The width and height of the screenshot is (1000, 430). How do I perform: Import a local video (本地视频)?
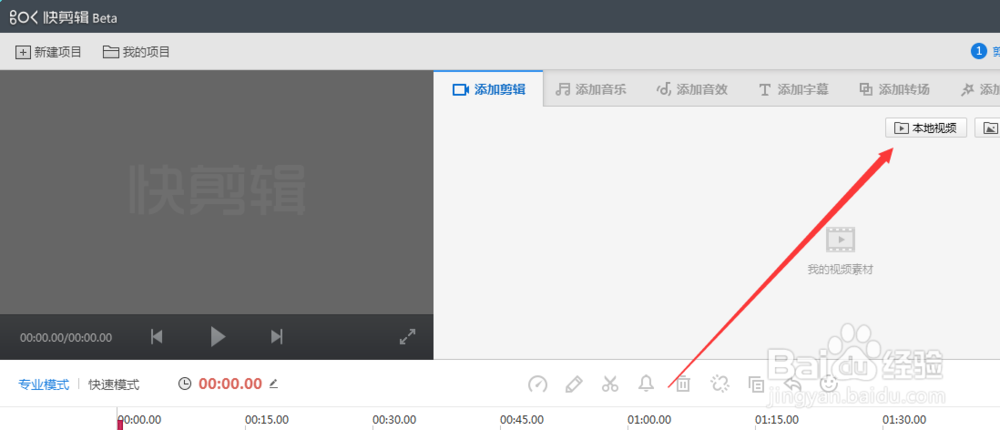pyautogui.click(x=926, y=128)
